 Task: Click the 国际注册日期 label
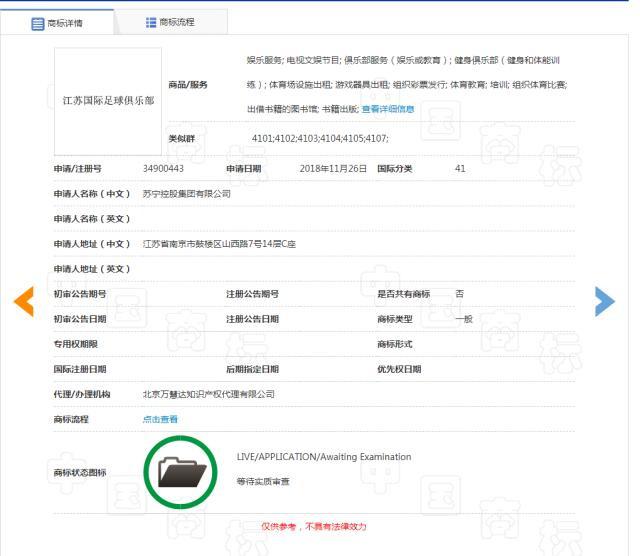click(x=80, y=369)
